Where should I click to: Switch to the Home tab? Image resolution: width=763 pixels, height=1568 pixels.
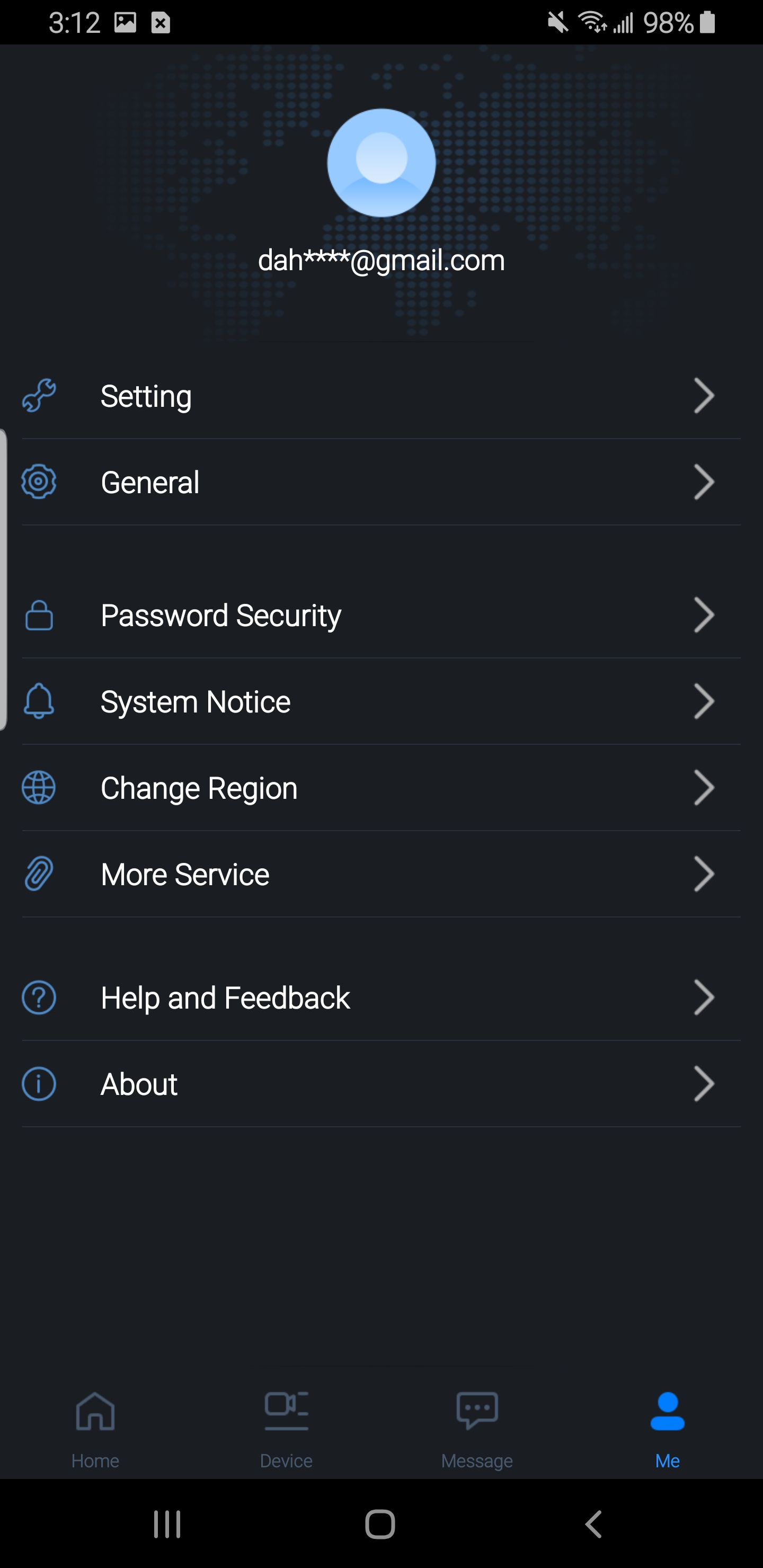click(95, 1423)
